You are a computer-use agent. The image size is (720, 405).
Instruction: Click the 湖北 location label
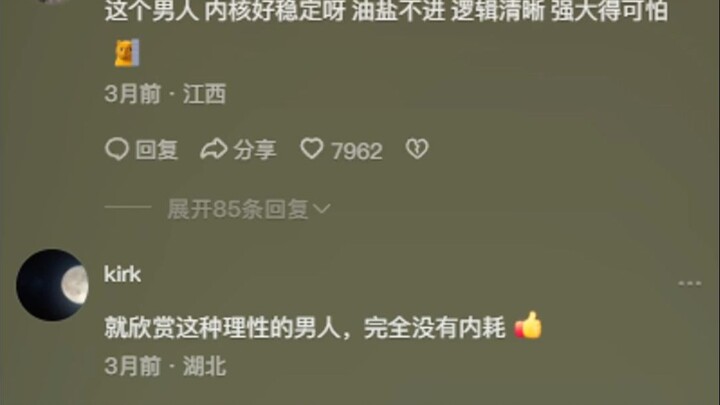tap(205, 366)
